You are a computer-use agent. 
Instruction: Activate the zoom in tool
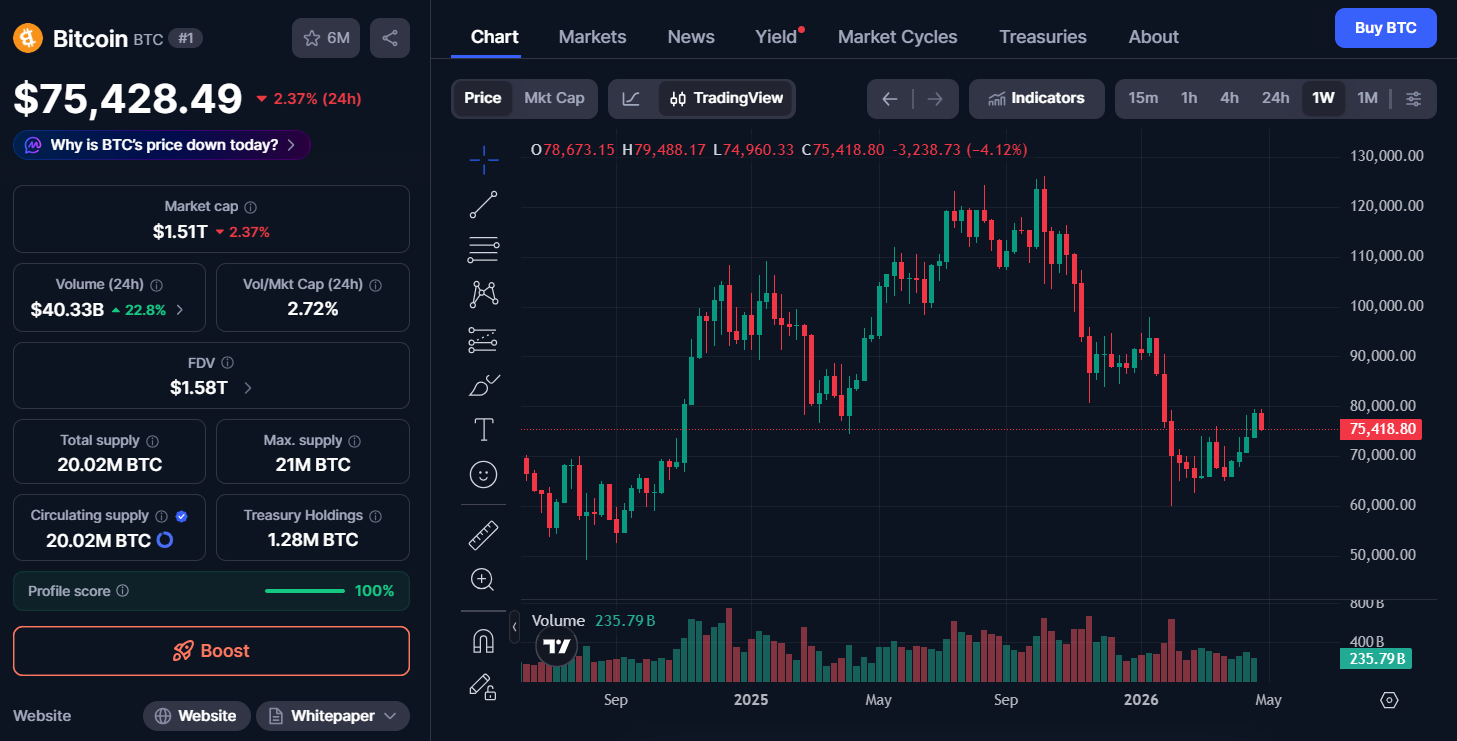tap(484, 580)
